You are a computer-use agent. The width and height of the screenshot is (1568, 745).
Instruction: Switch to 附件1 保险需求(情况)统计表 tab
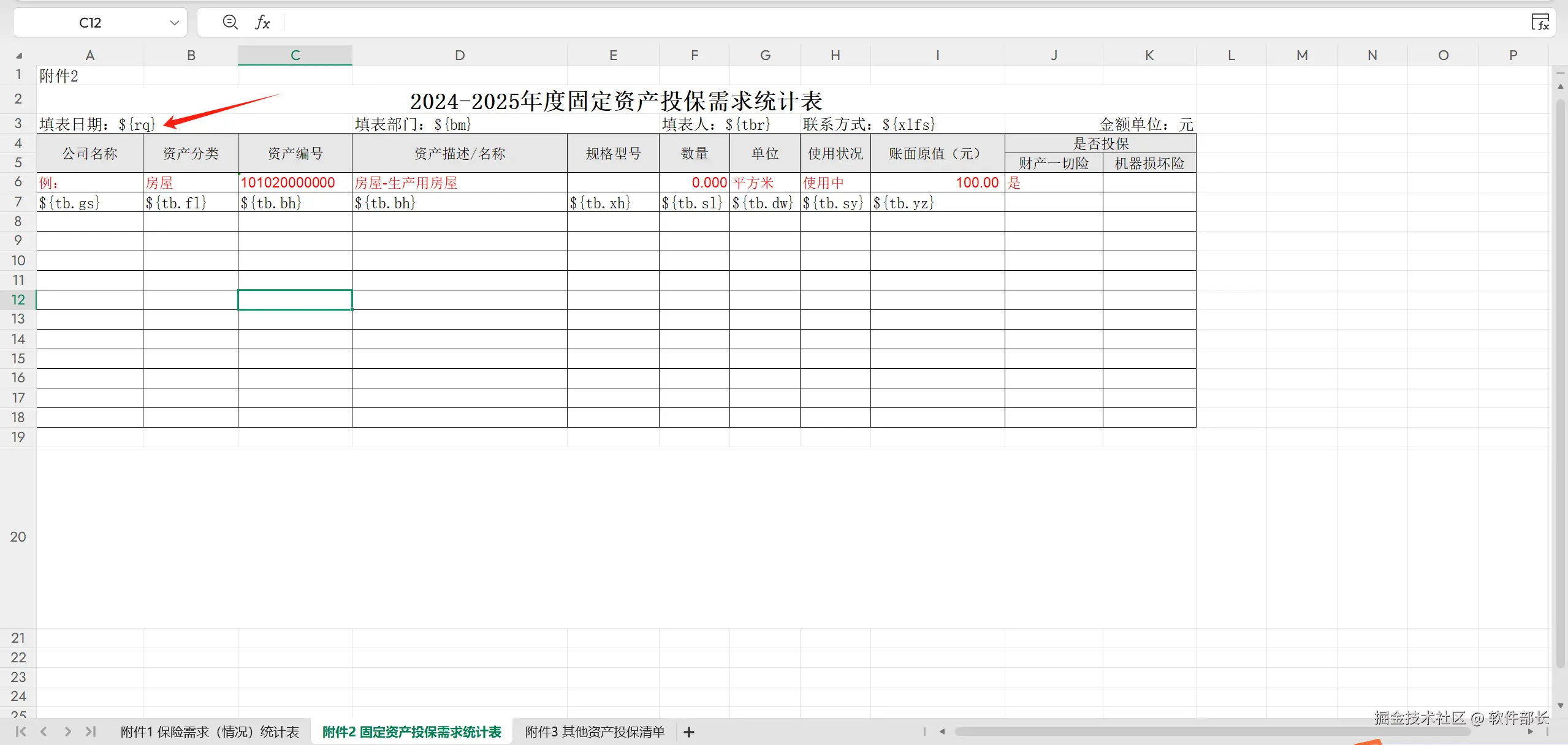210,732
